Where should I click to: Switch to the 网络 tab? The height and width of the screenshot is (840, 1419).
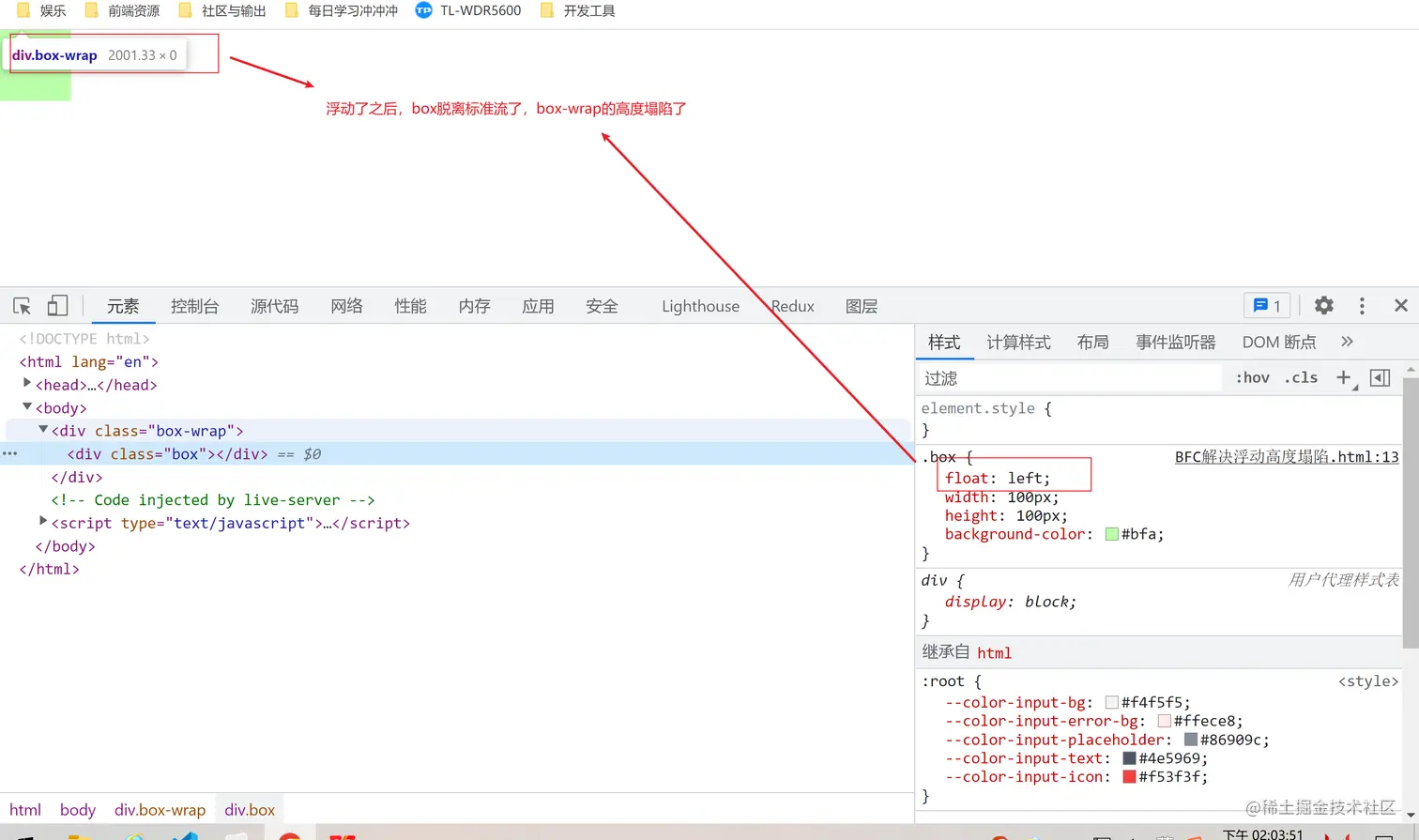pos(347,306)
